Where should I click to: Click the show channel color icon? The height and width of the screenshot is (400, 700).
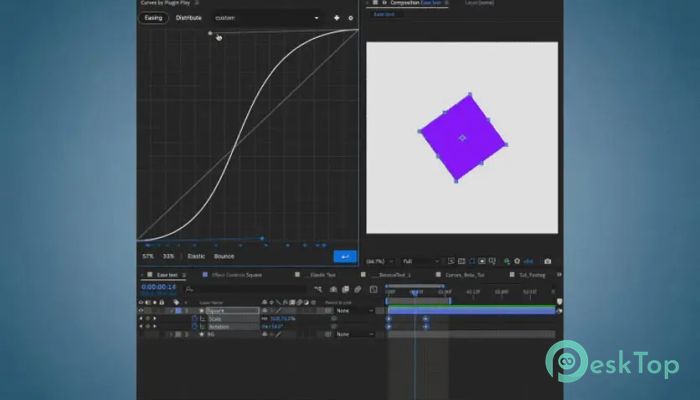click(x=507, y=261)
